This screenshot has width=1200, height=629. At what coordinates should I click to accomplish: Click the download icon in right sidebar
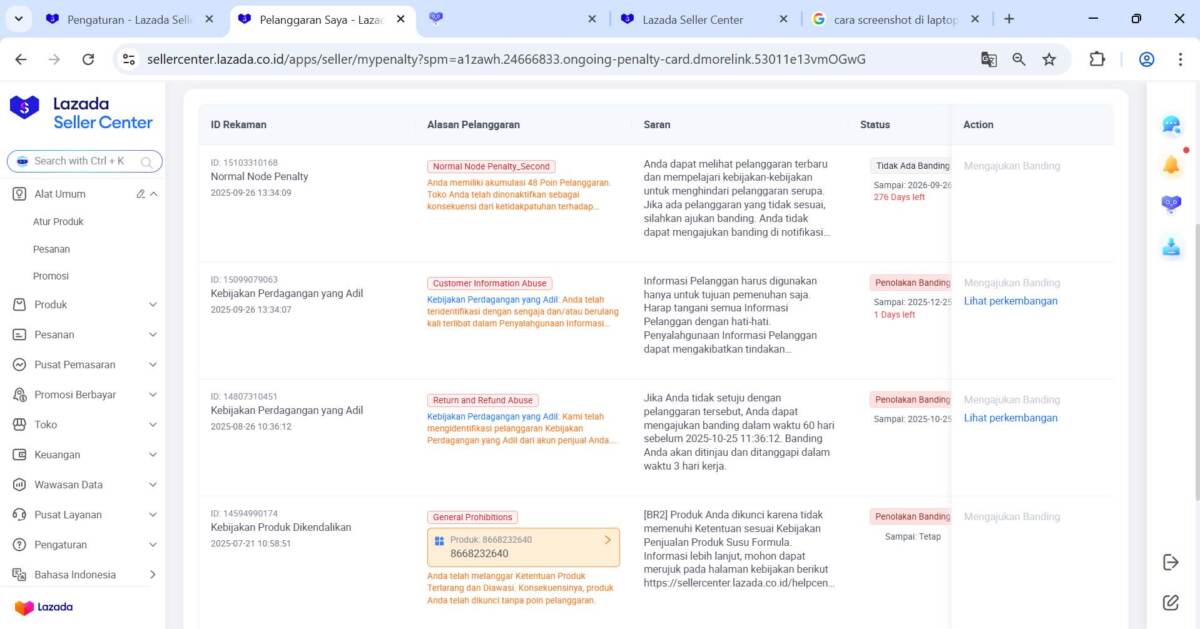[1171, 247]
